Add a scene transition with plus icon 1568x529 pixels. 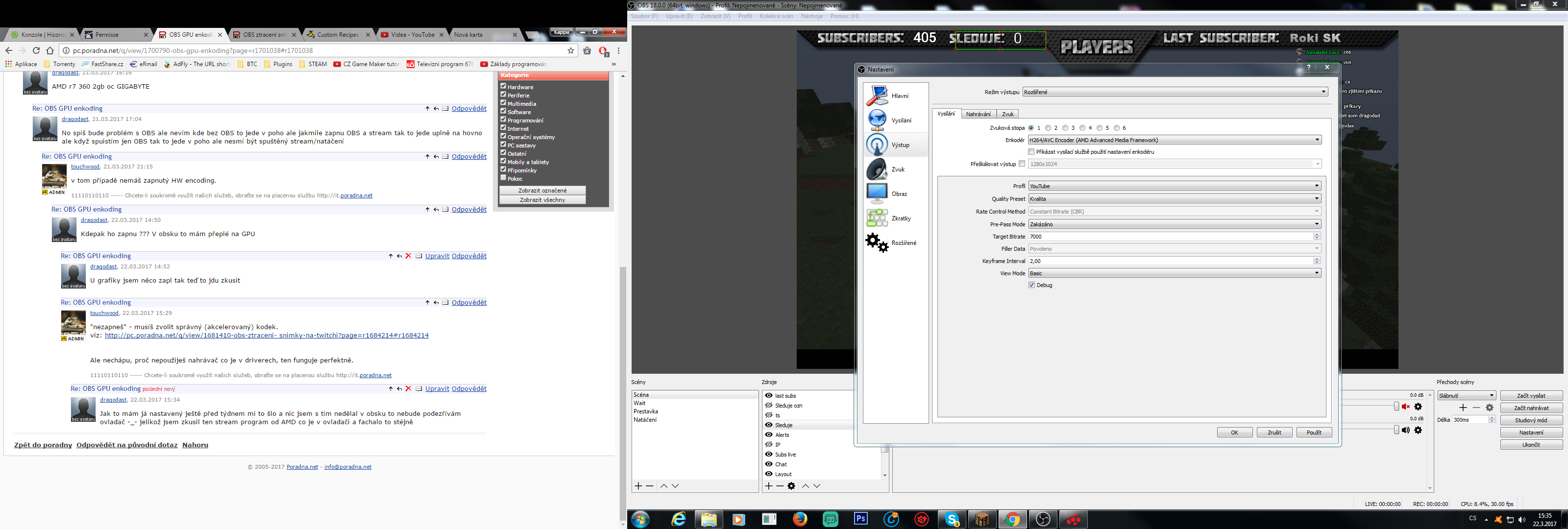pyautogui.click(x=1463, y=408)
